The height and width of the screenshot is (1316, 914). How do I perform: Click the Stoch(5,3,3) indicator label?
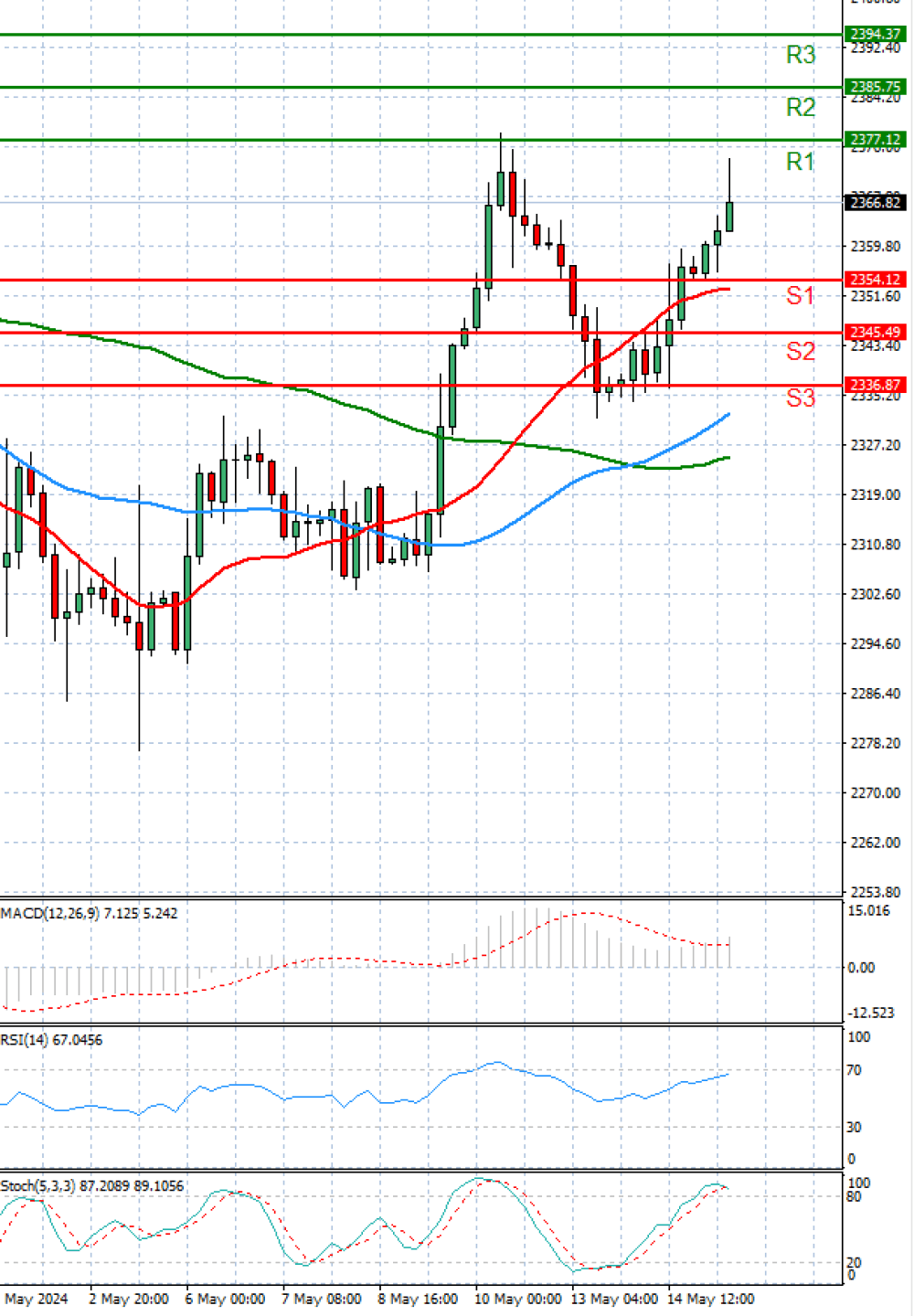(x=92, y=1186)
